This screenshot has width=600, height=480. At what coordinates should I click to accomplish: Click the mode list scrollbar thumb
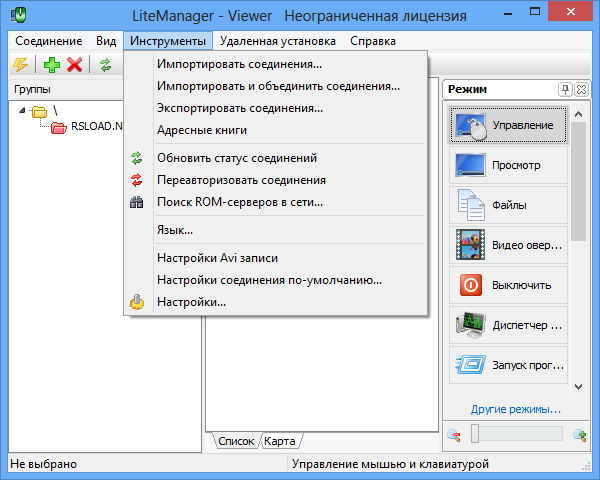tap(579, 181)
